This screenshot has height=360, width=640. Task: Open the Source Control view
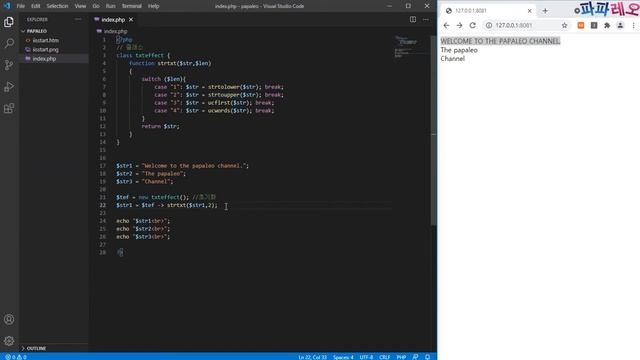pos(9,65)
